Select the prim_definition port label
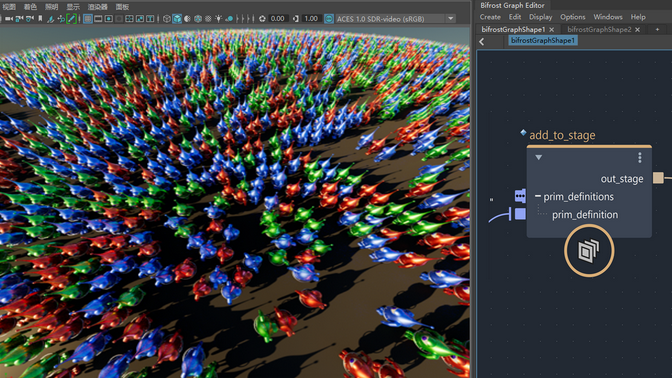 pos(585,214)
